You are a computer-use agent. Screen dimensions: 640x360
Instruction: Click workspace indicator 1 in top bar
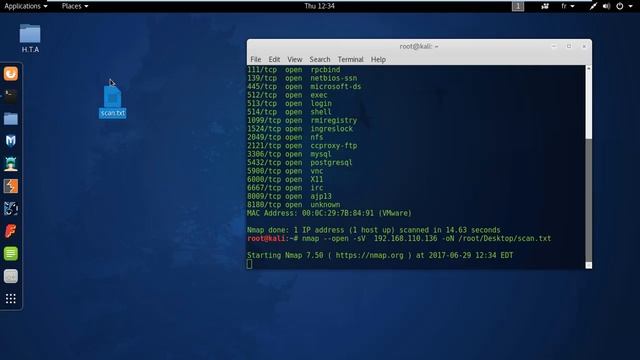(518, 6)
